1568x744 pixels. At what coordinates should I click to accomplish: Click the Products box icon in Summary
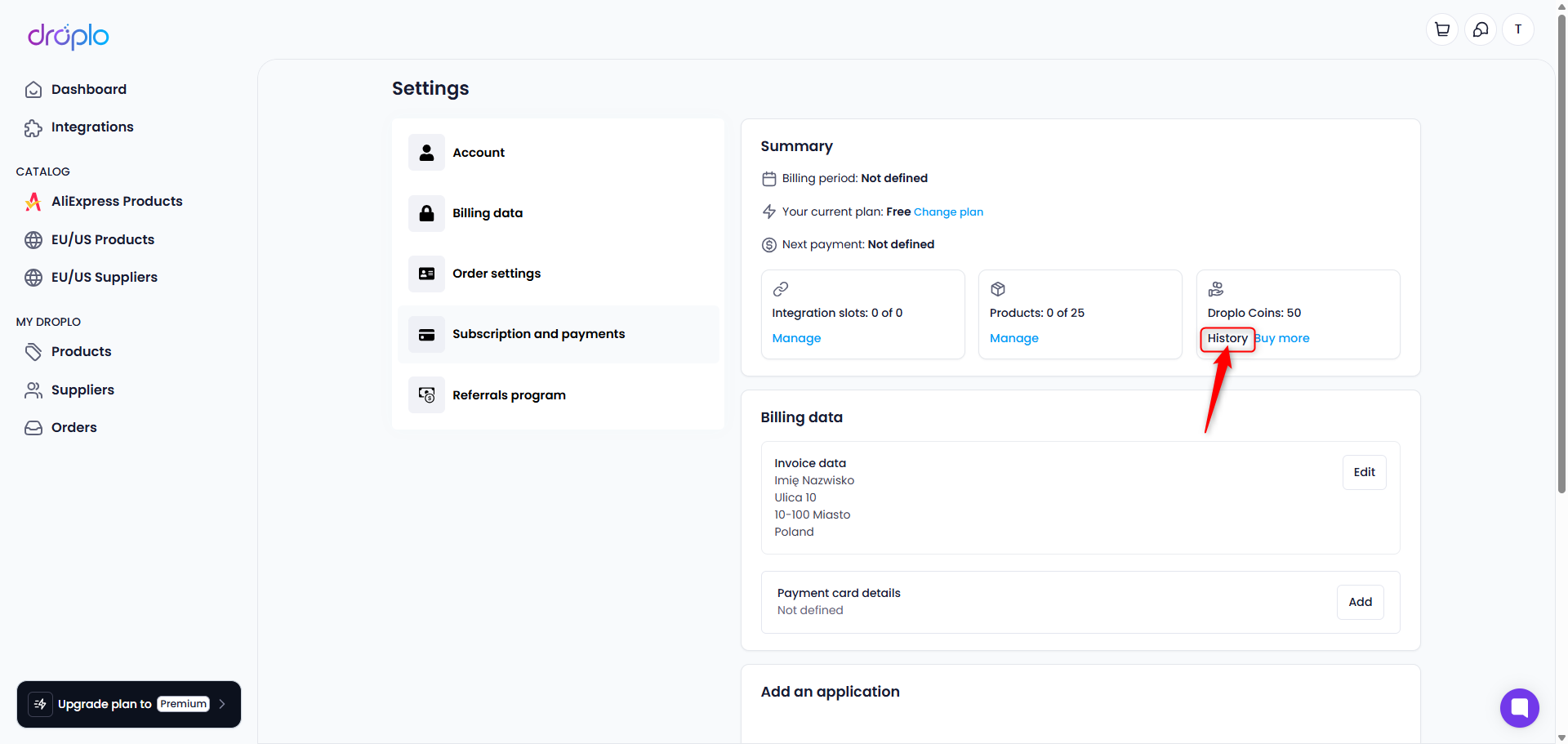[x=998, y=289]
